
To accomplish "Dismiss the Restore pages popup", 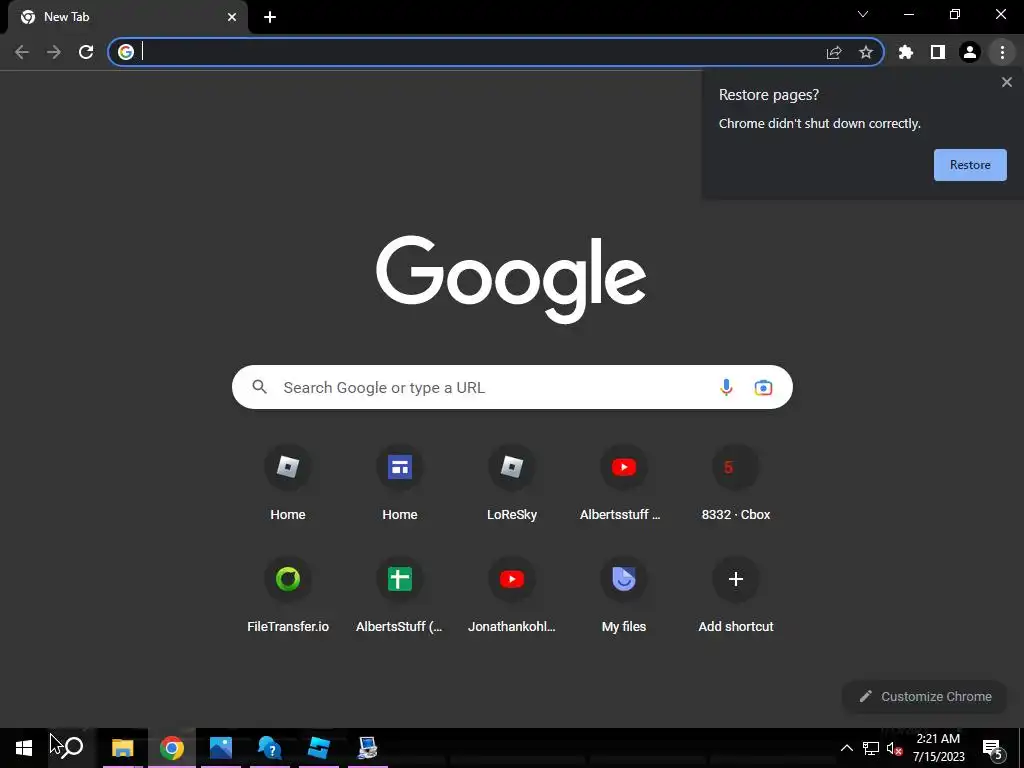I will pyautogui.click(x=1006, y=82).
